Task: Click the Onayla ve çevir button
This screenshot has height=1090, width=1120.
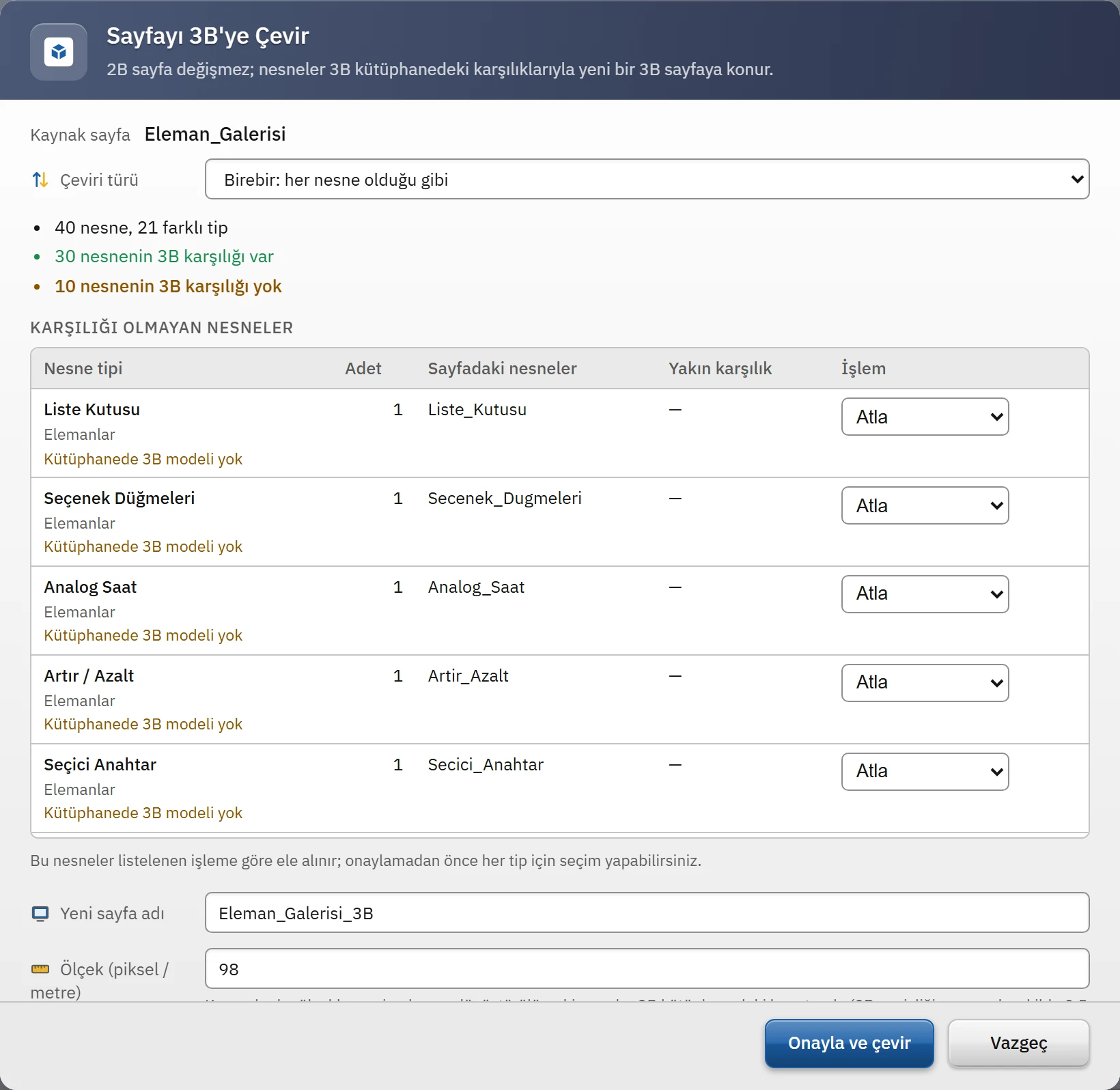Action: point(849,1044)
